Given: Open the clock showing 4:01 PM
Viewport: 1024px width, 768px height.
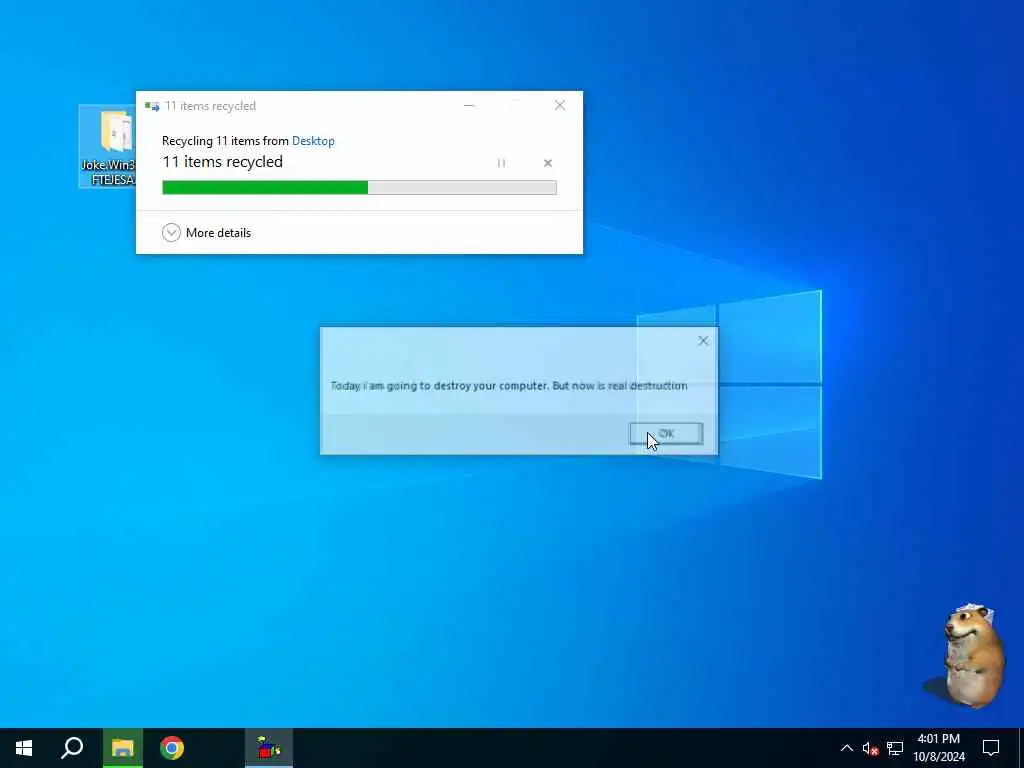Looking at the screenshot, I should coord(938,748).
